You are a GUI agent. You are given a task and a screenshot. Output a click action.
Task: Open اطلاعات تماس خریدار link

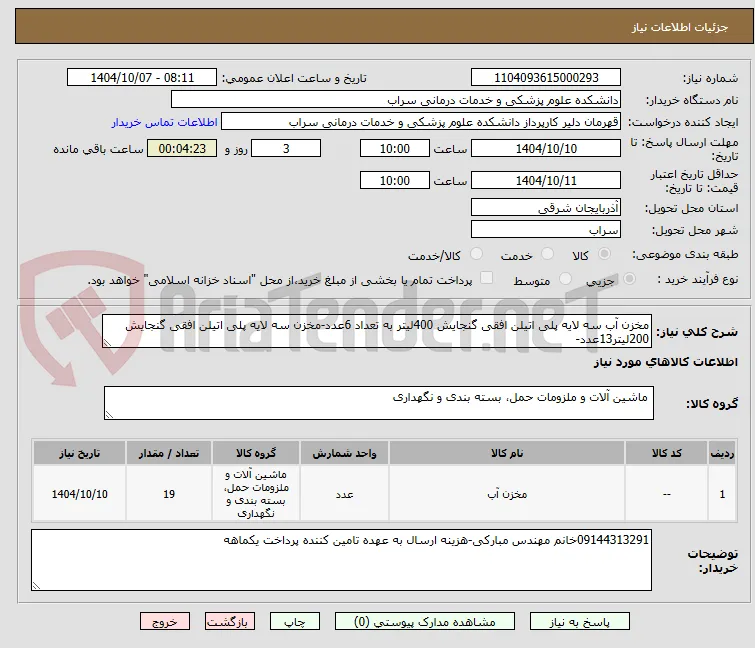[165, 122]
